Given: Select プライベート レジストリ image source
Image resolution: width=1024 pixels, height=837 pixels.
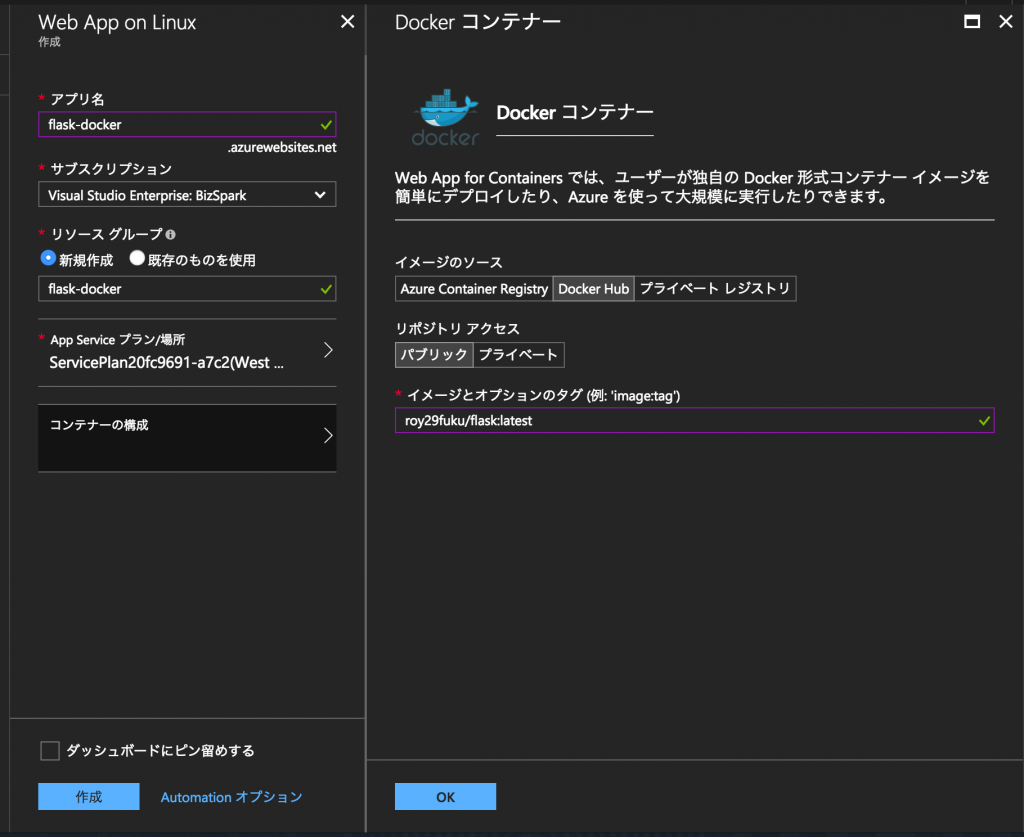Looking at the screenshot, I should 715,289.
